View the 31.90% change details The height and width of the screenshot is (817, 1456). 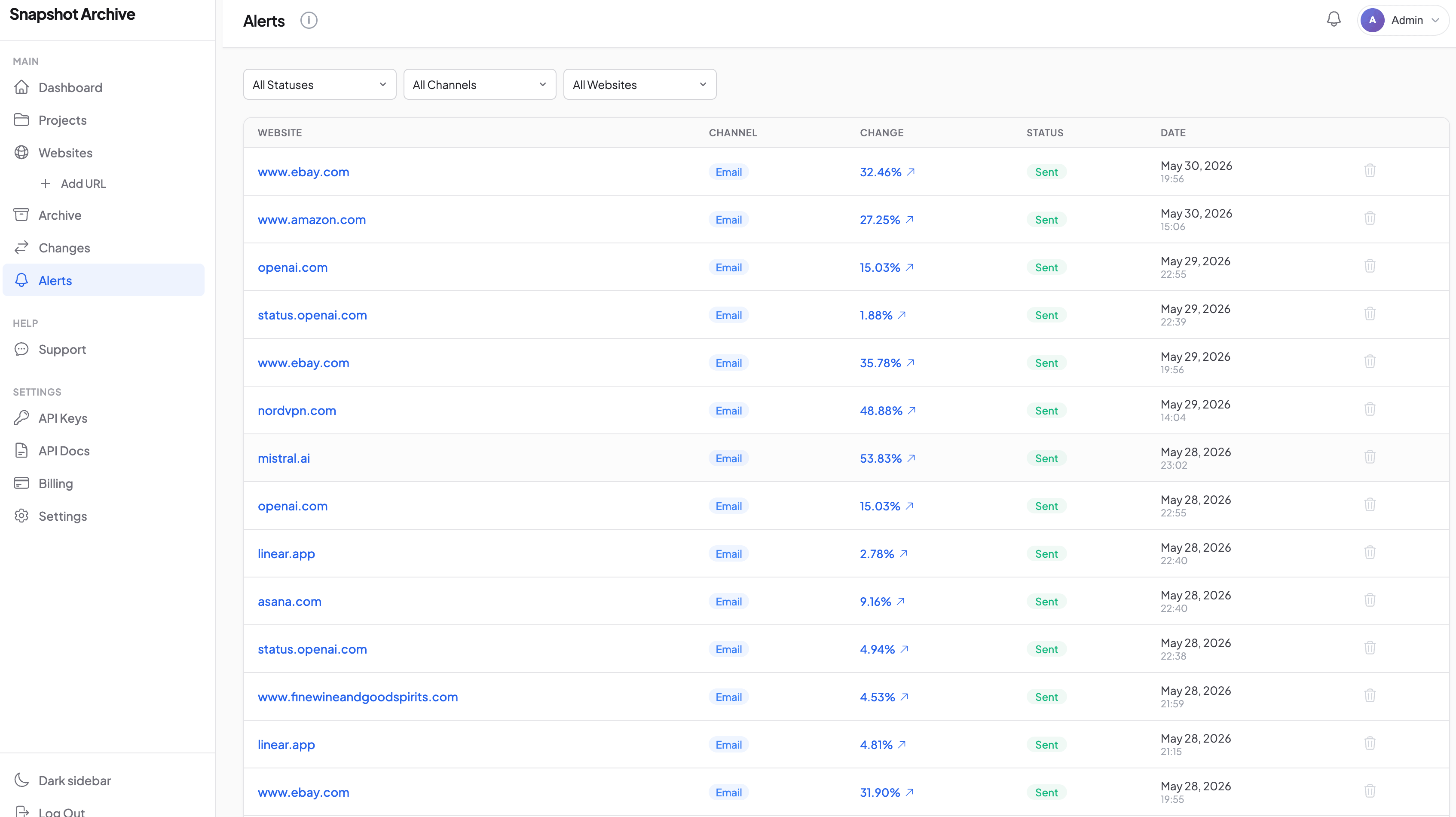[886, 792]
